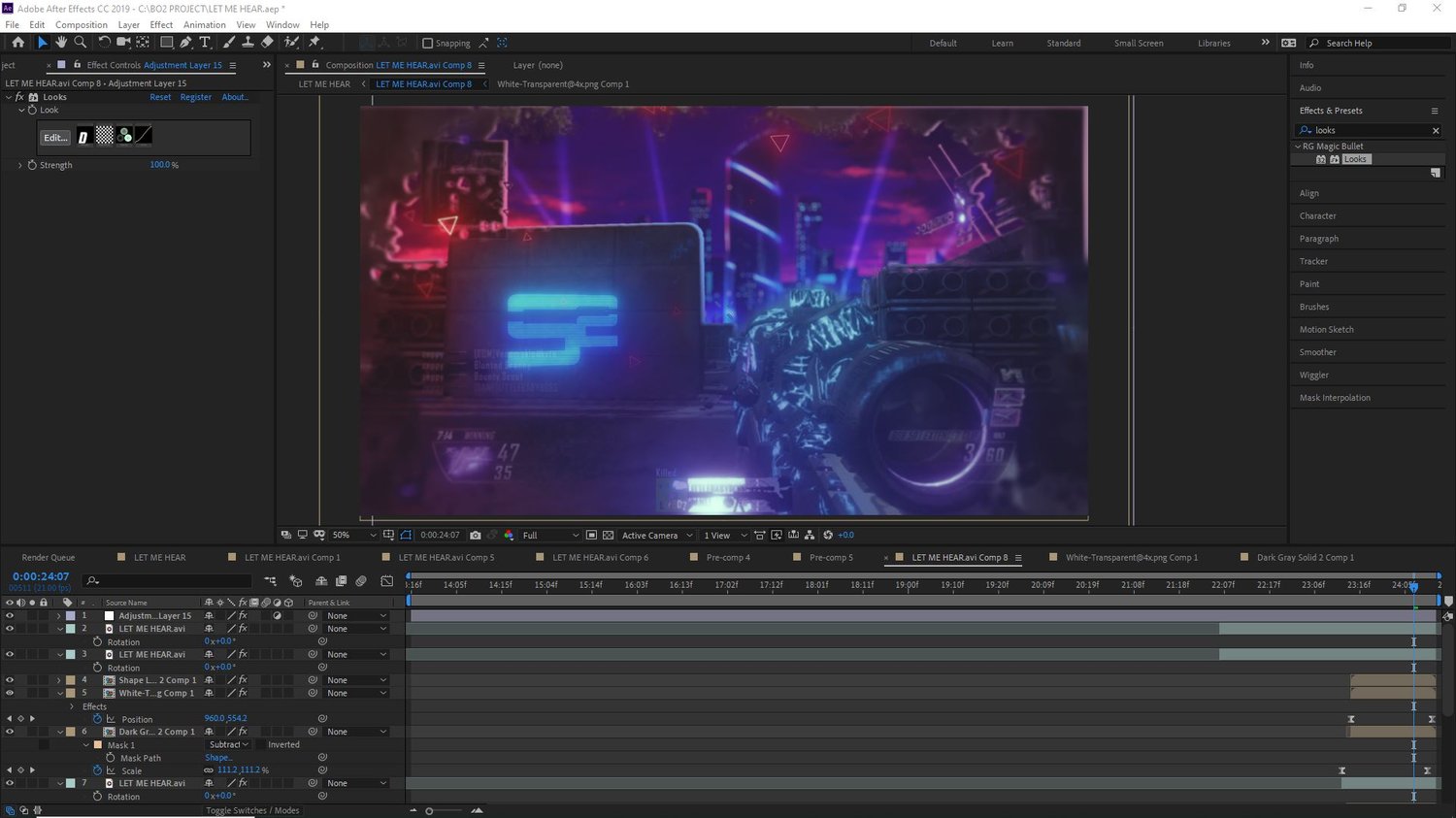Toggle the Snapping checkbox
Viewport: 1456px width, 818px height.
pos(427,43)
